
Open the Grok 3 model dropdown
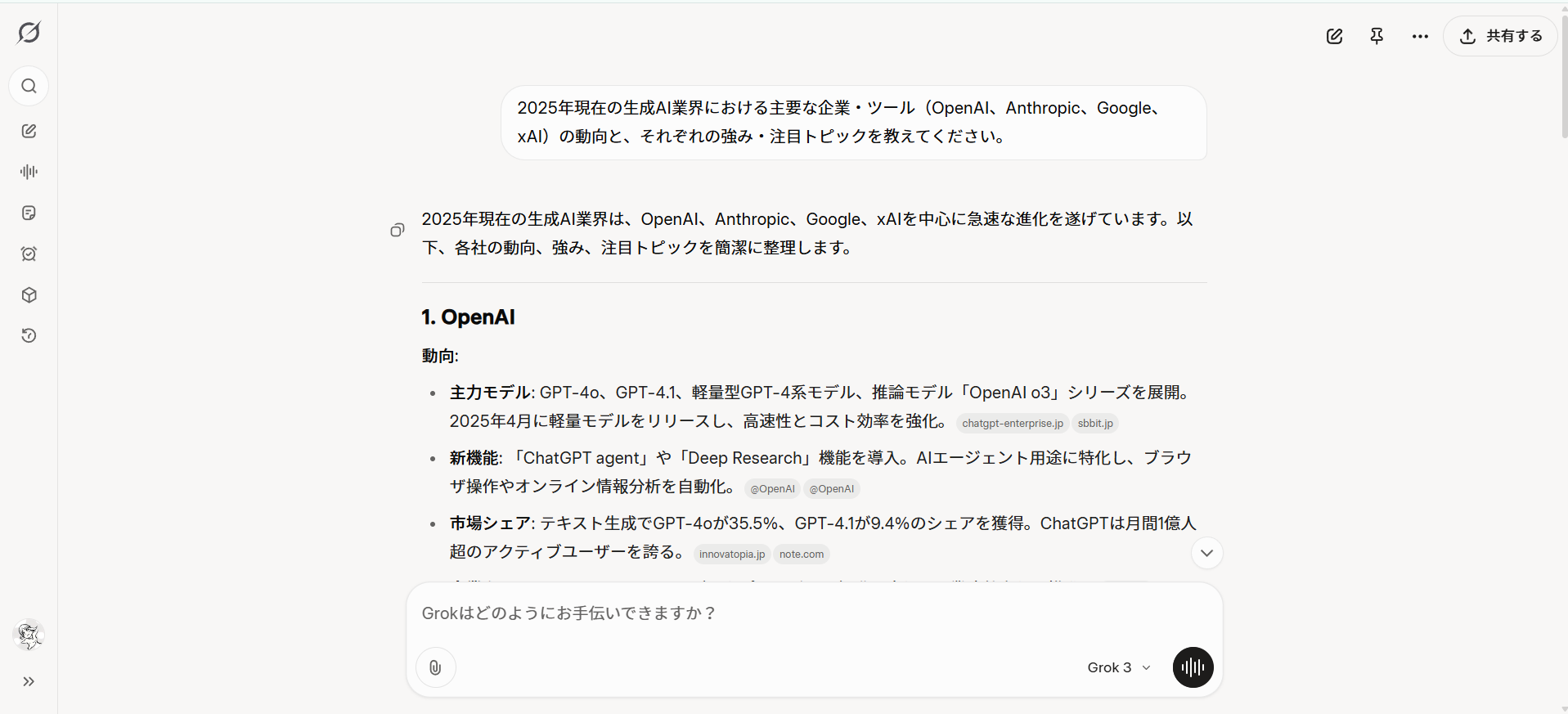[1119, 667]
